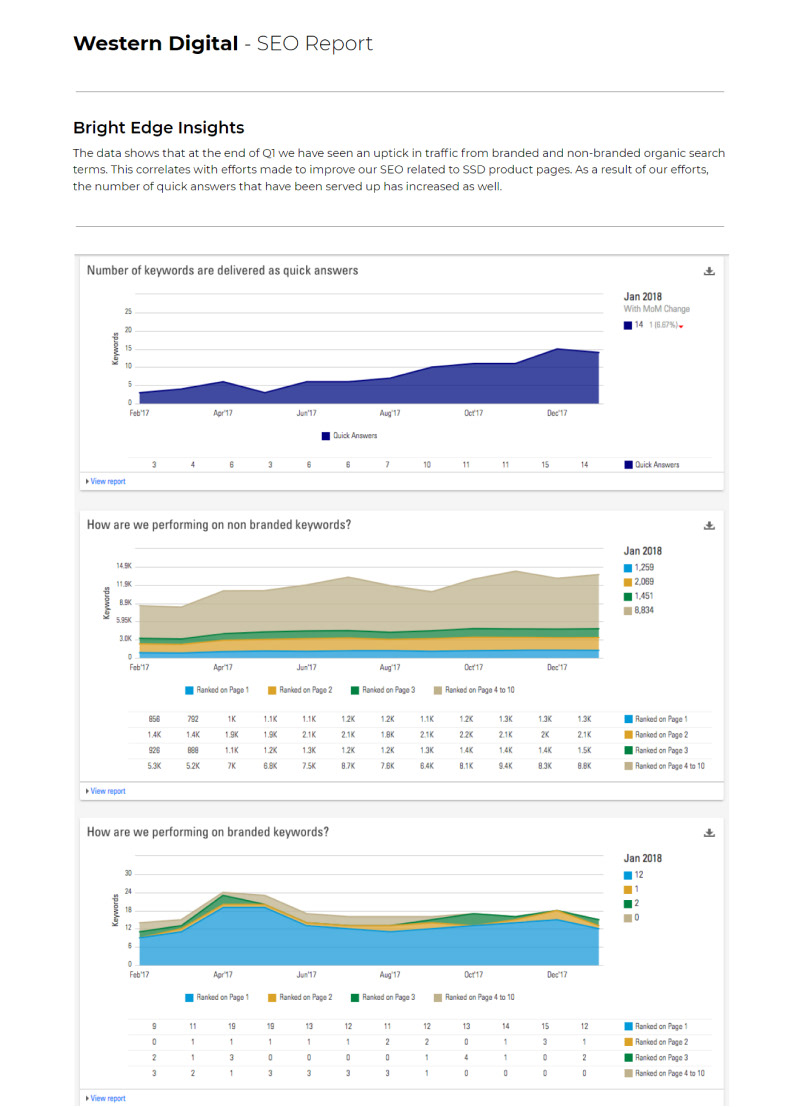Click the 'Number of keywords are delivered as quick answers' title

pyautogui.click(x=222, y=270)
